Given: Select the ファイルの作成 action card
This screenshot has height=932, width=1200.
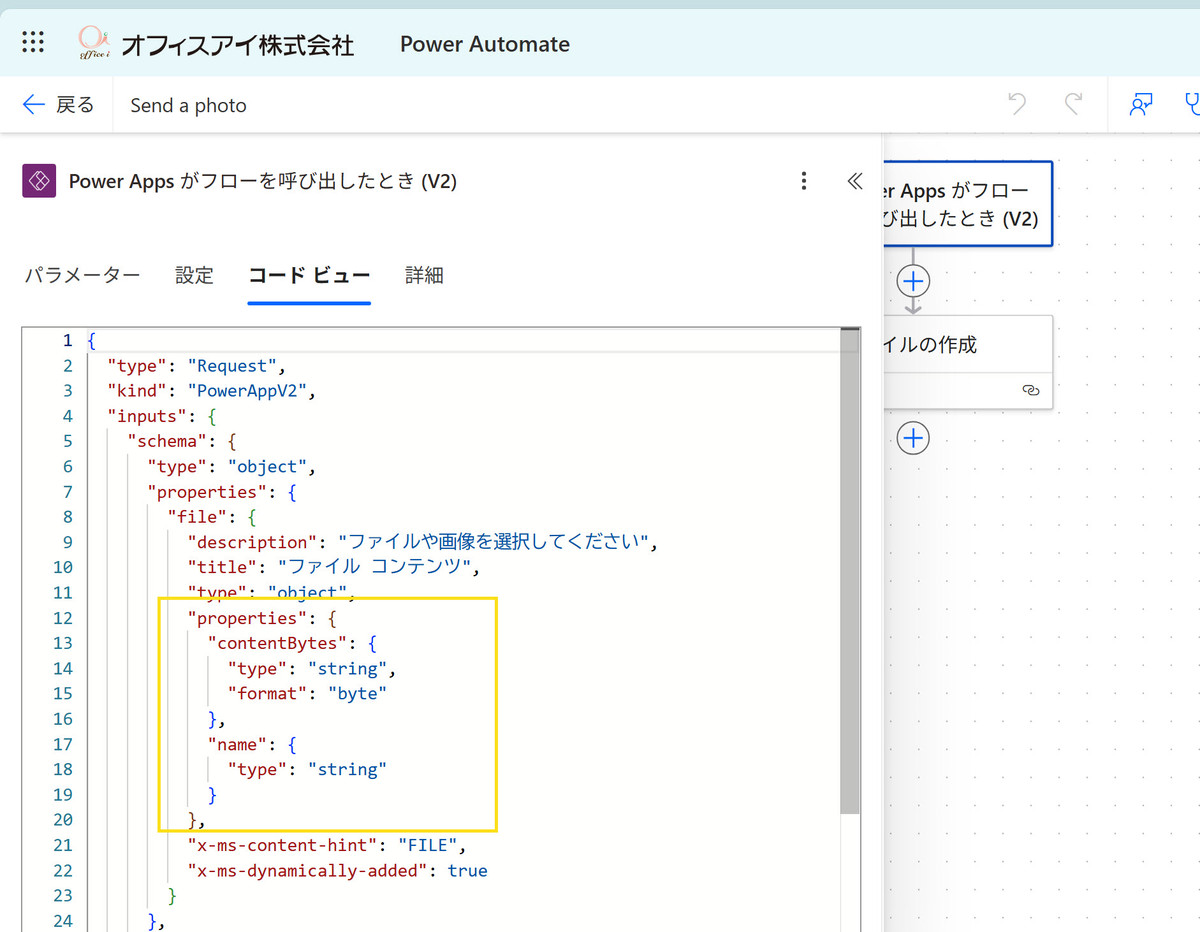Looking at the screenshot, I should tap(968, 362).
